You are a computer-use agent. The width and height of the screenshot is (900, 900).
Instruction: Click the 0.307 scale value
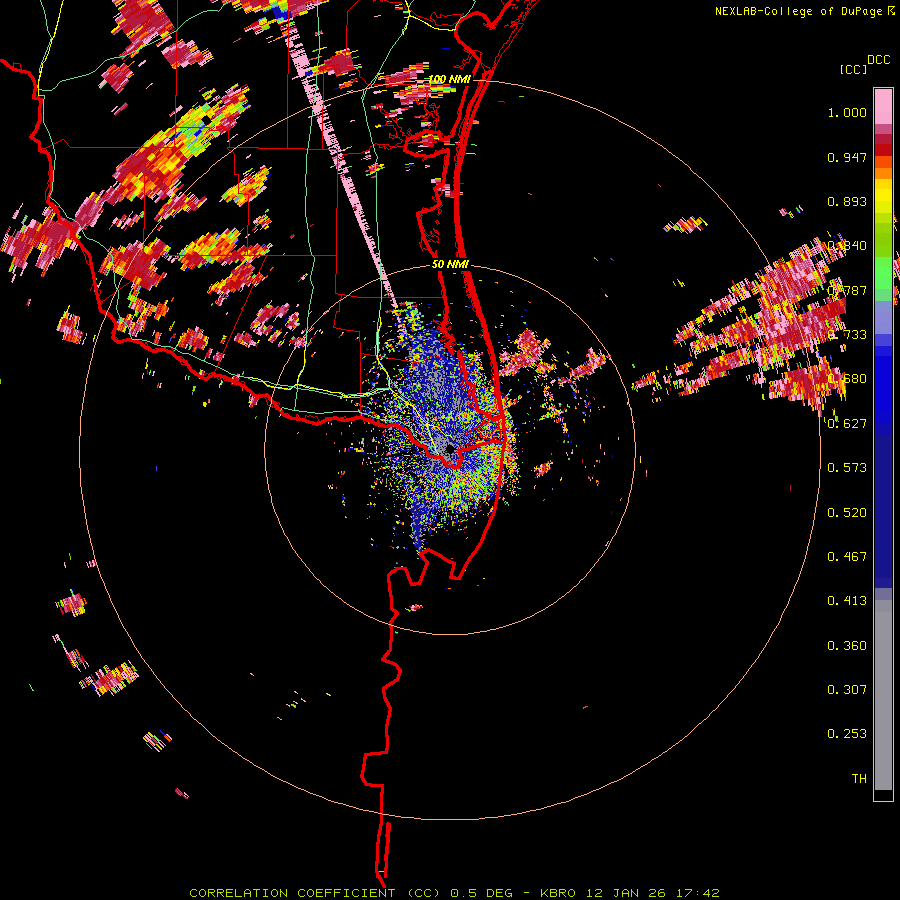point(847,689)
